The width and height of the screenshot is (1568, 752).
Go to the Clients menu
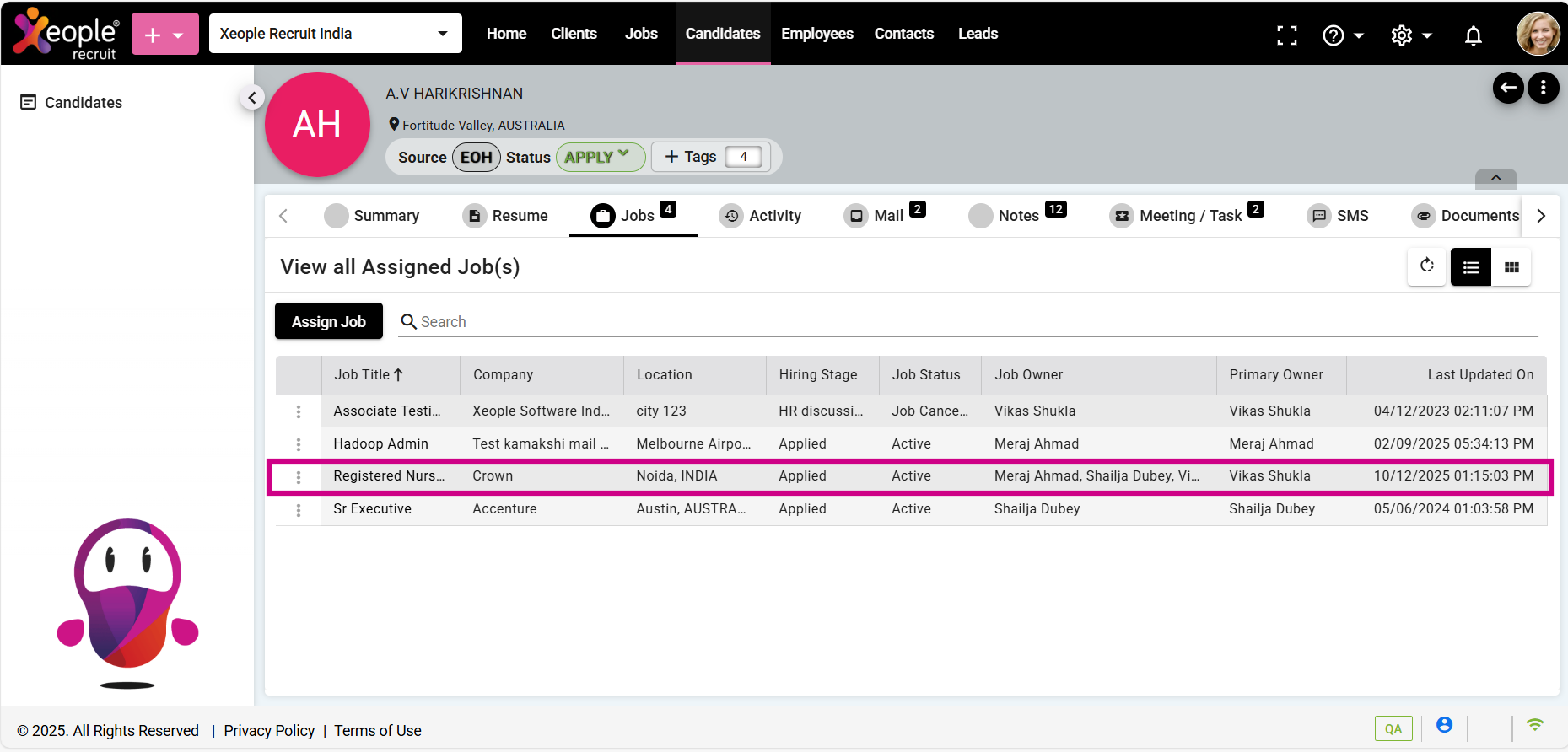[574, 34]
